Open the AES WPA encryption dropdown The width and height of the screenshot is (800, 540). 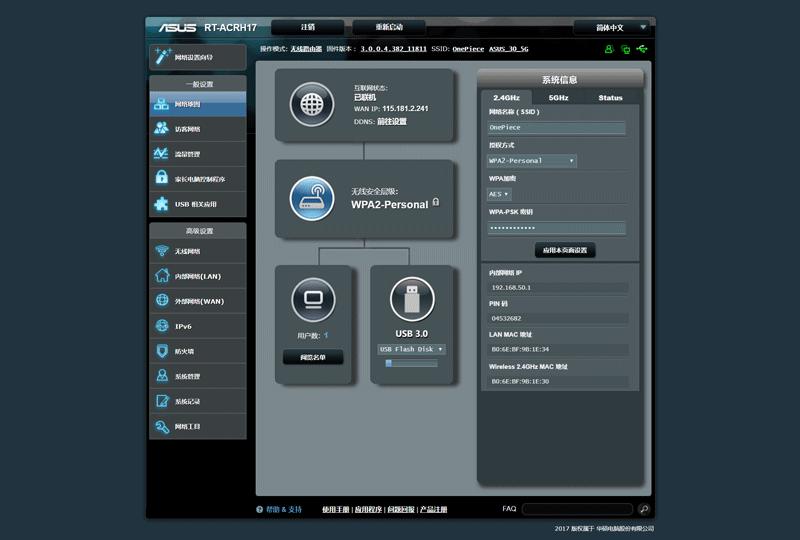tap(499, 194)
